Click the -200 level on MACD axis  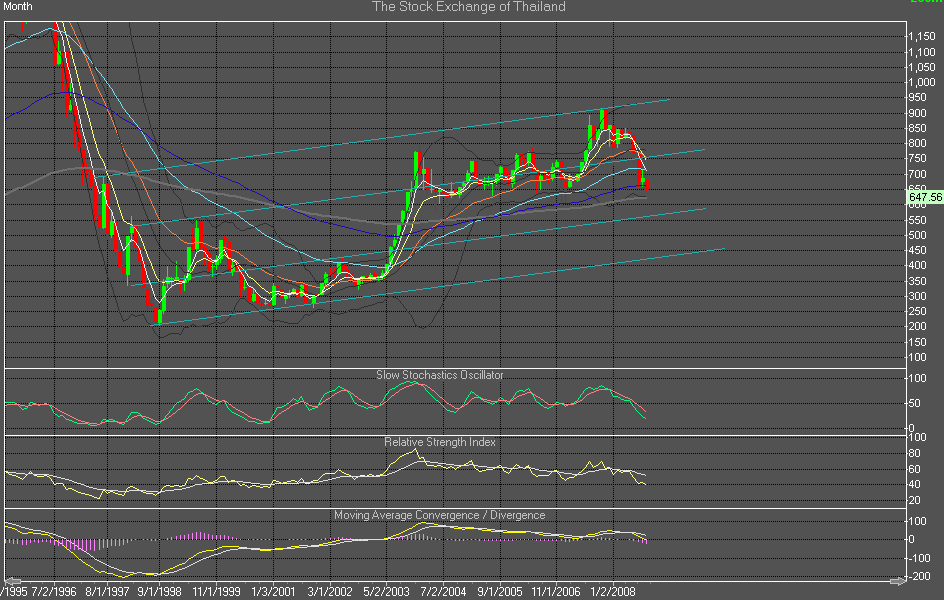tap(919, 577)
